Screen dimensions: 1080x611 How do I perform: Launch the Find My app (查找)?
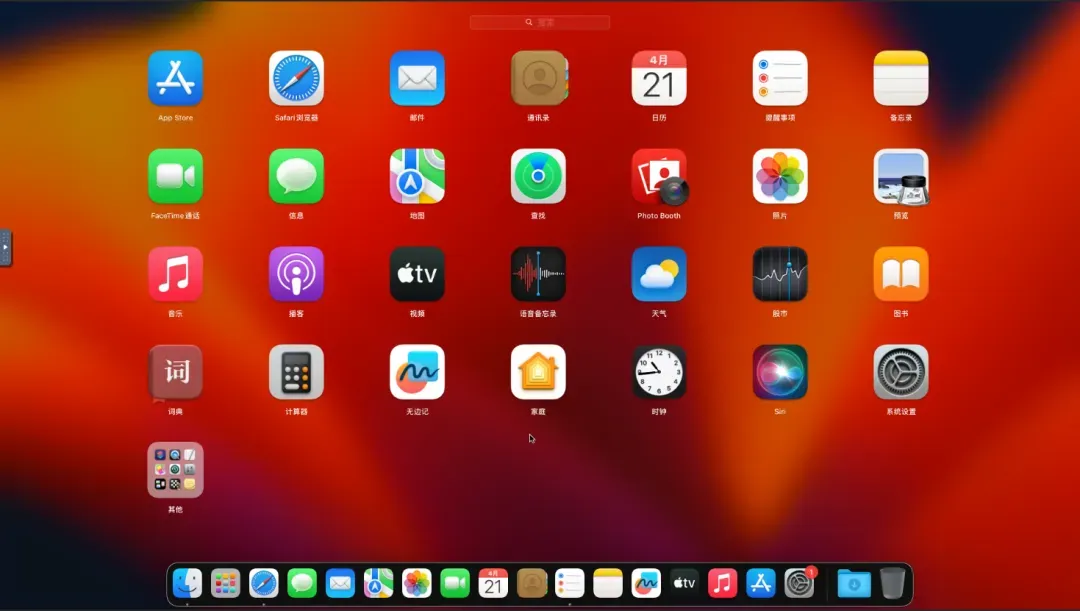click(x=538, y=177)
